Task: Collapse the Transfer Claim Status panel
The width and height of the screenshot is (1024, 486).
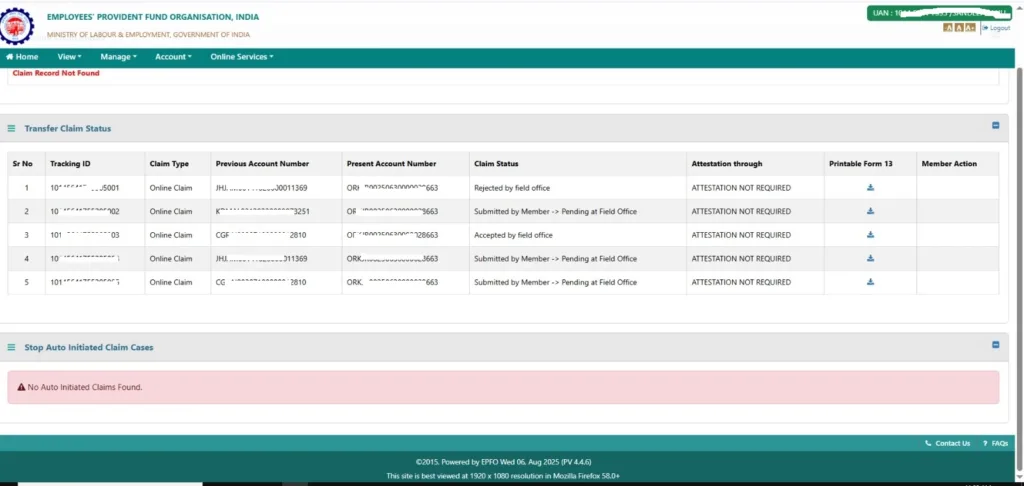Action: click(x=995, y=125)
